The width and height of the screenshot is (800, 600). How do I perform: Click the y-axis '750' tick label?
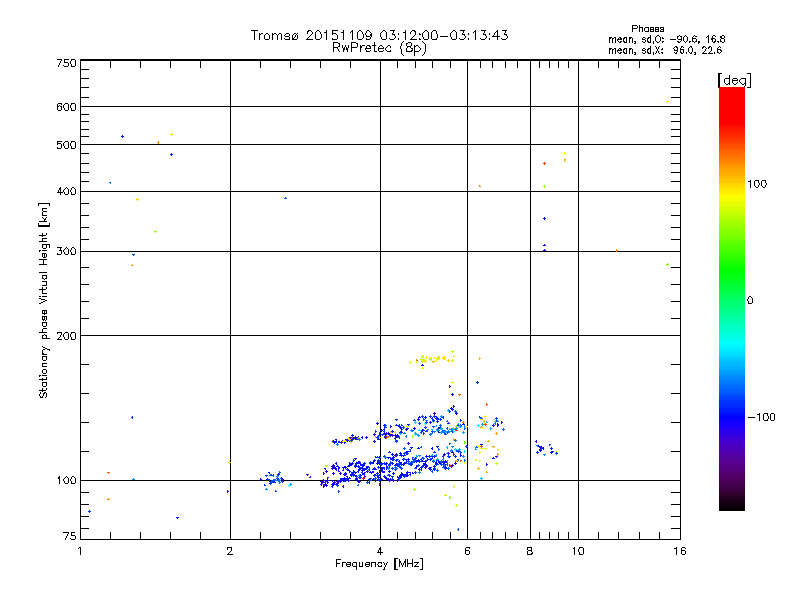pos(66,63)
